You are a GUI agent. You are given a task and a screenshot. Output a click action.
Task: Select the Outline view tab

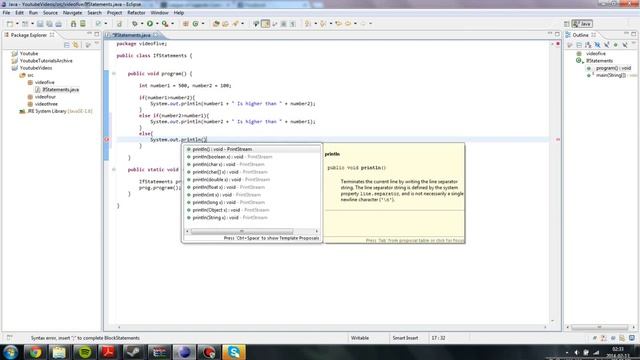580,35
